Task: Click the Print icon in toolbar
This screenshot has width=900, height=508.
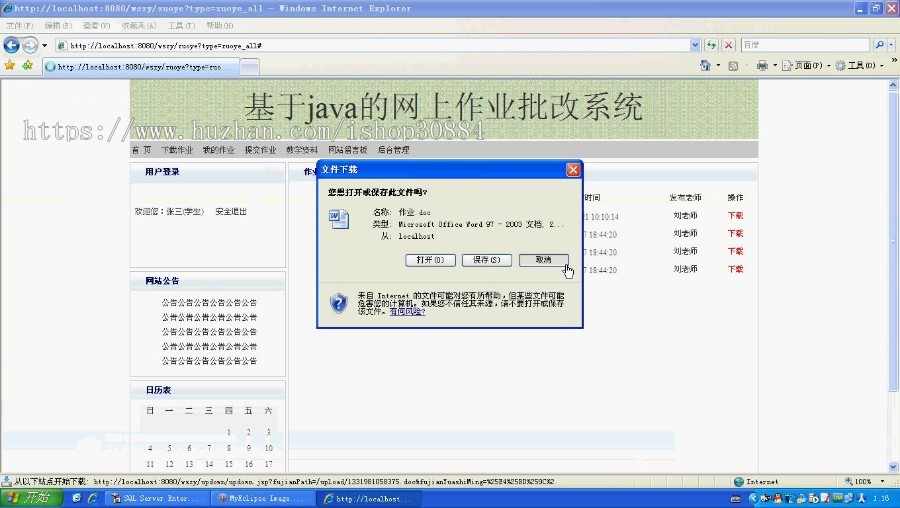Action: click(762, 65)
